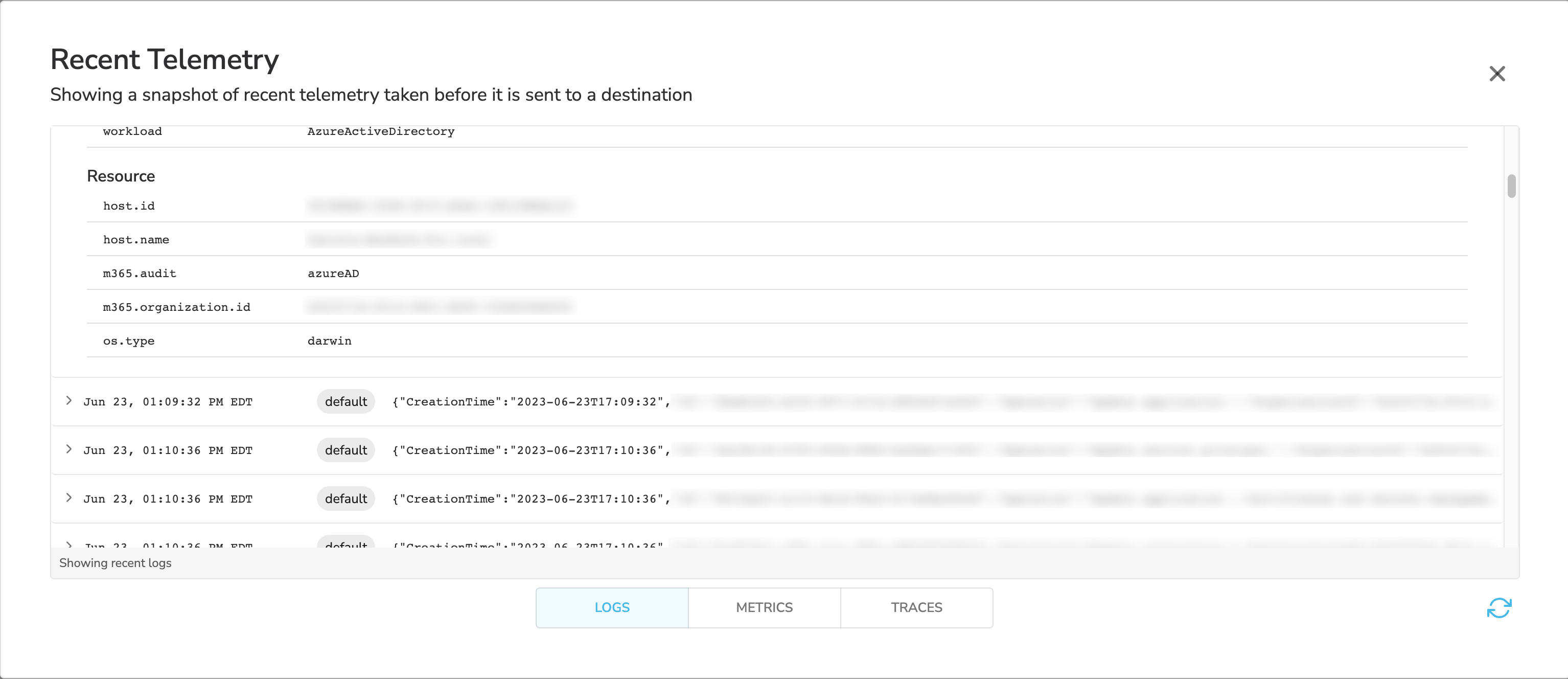
Task: Expand the second fully visible 01:10:36 log chevron
Action: click(69, 498)
